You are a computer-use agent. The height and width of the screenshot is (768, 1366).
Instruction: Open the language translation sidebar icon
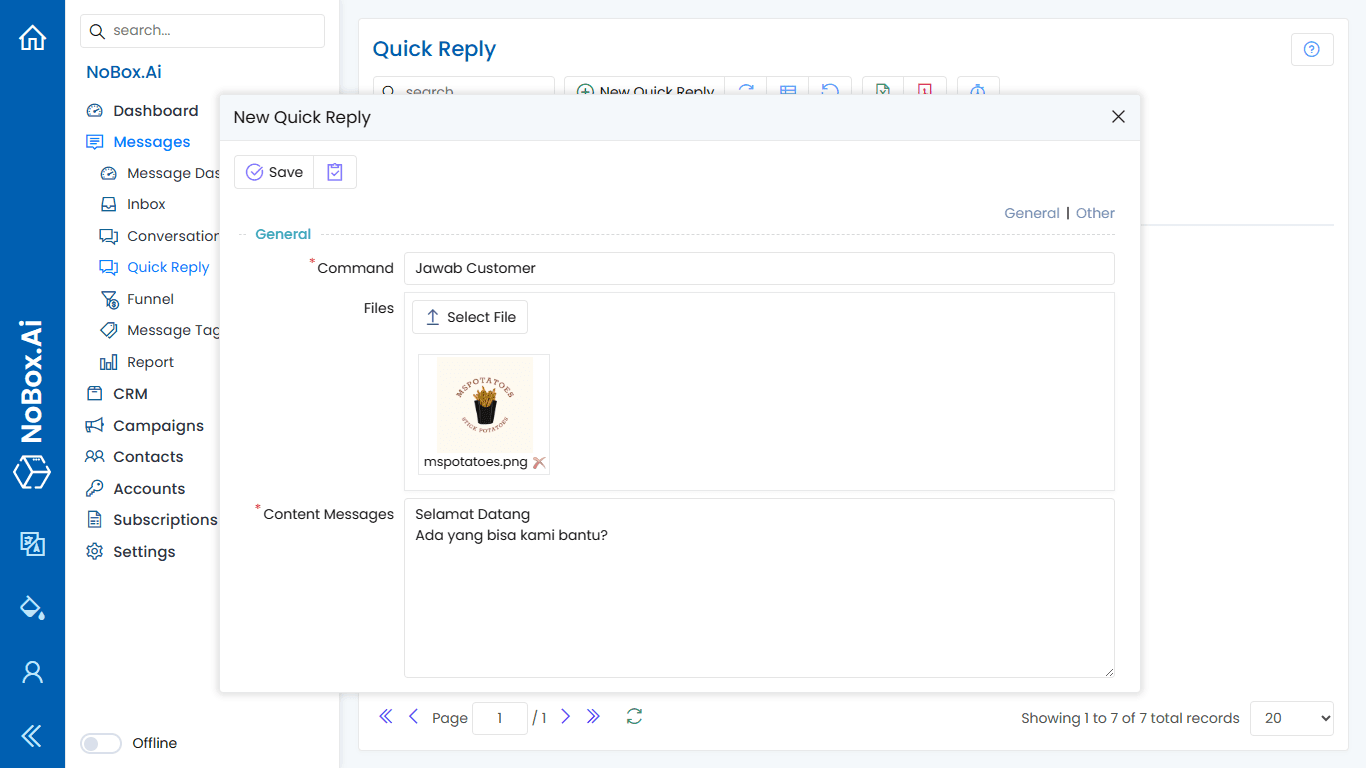point(32,544)
